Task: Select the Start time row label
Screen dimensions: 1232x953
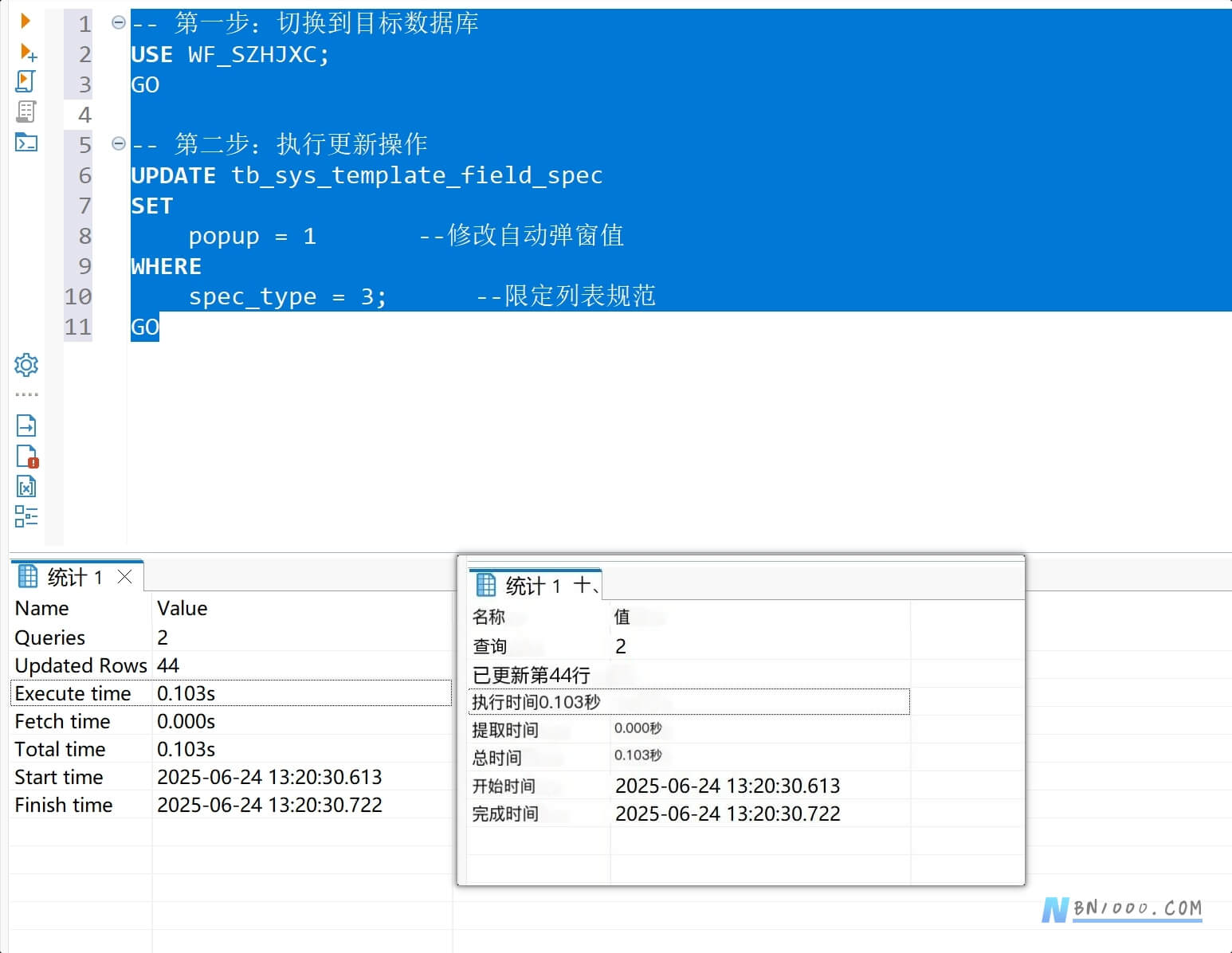Action: 58,777
